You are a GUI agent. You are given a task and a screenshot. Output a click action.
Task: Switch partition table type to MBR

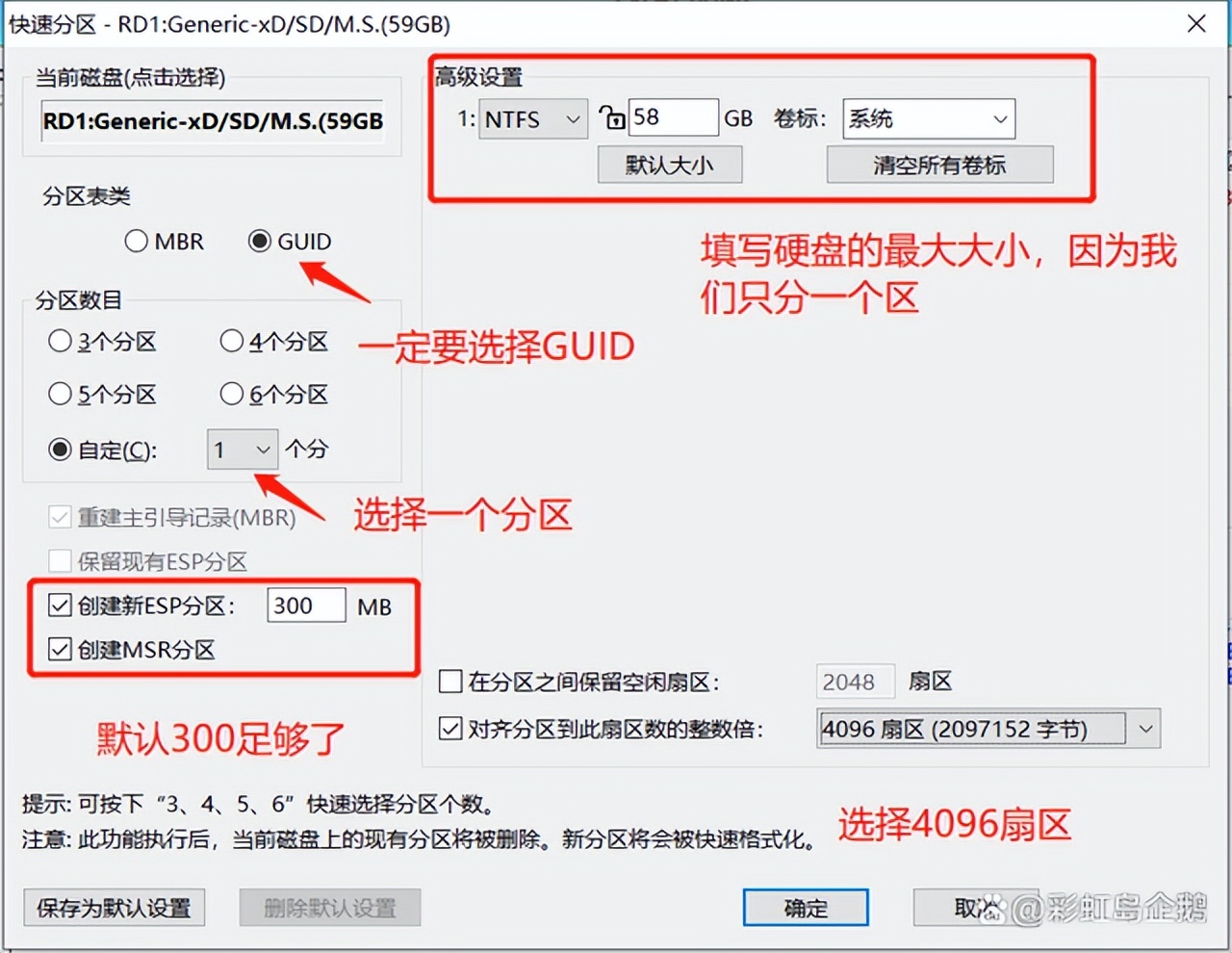click(136, 242)
